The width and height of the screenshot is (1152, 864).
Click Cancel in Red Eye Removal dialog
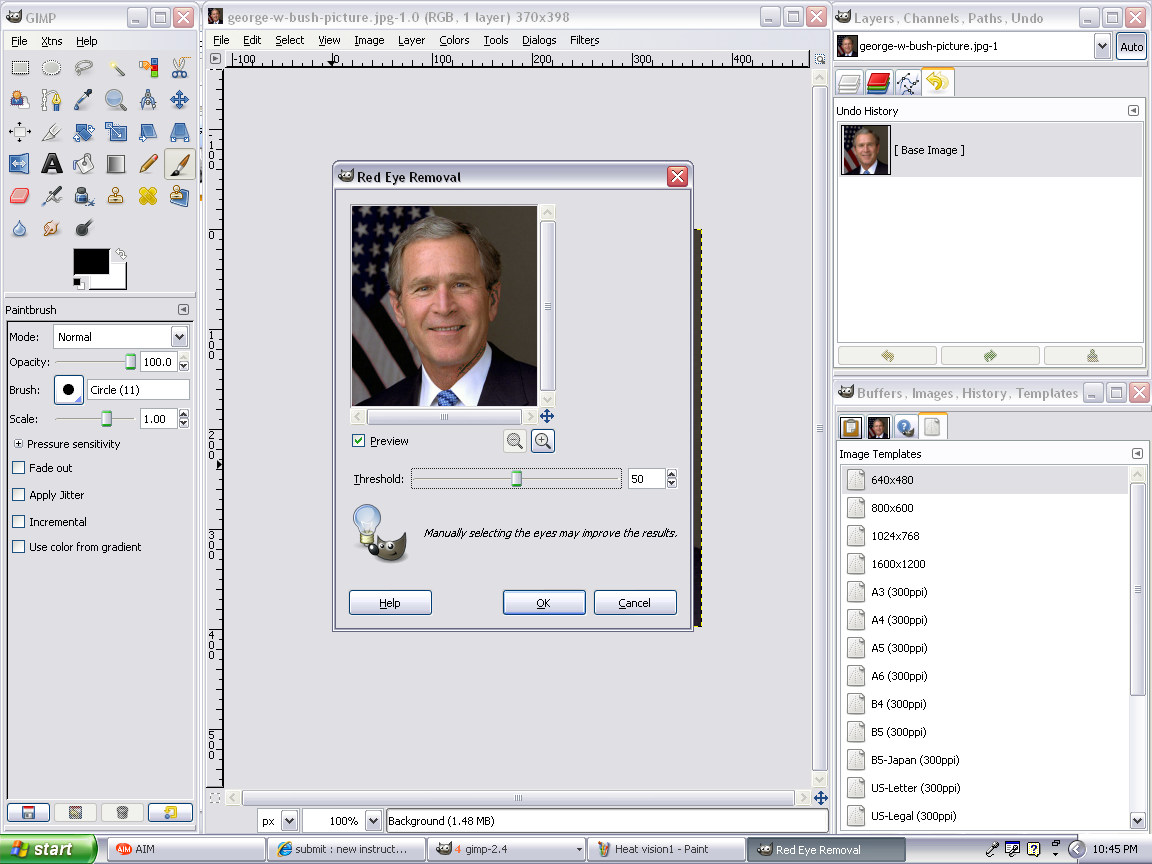pos(635,602)
